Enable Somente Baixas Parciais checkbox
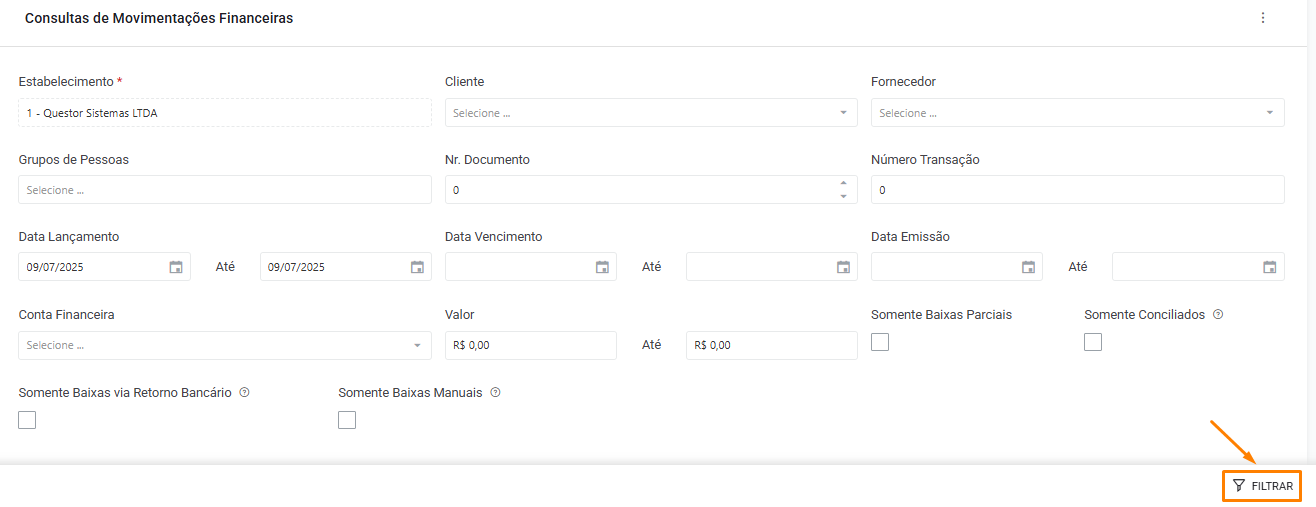The image size is (1316, 507). point(880,342)
